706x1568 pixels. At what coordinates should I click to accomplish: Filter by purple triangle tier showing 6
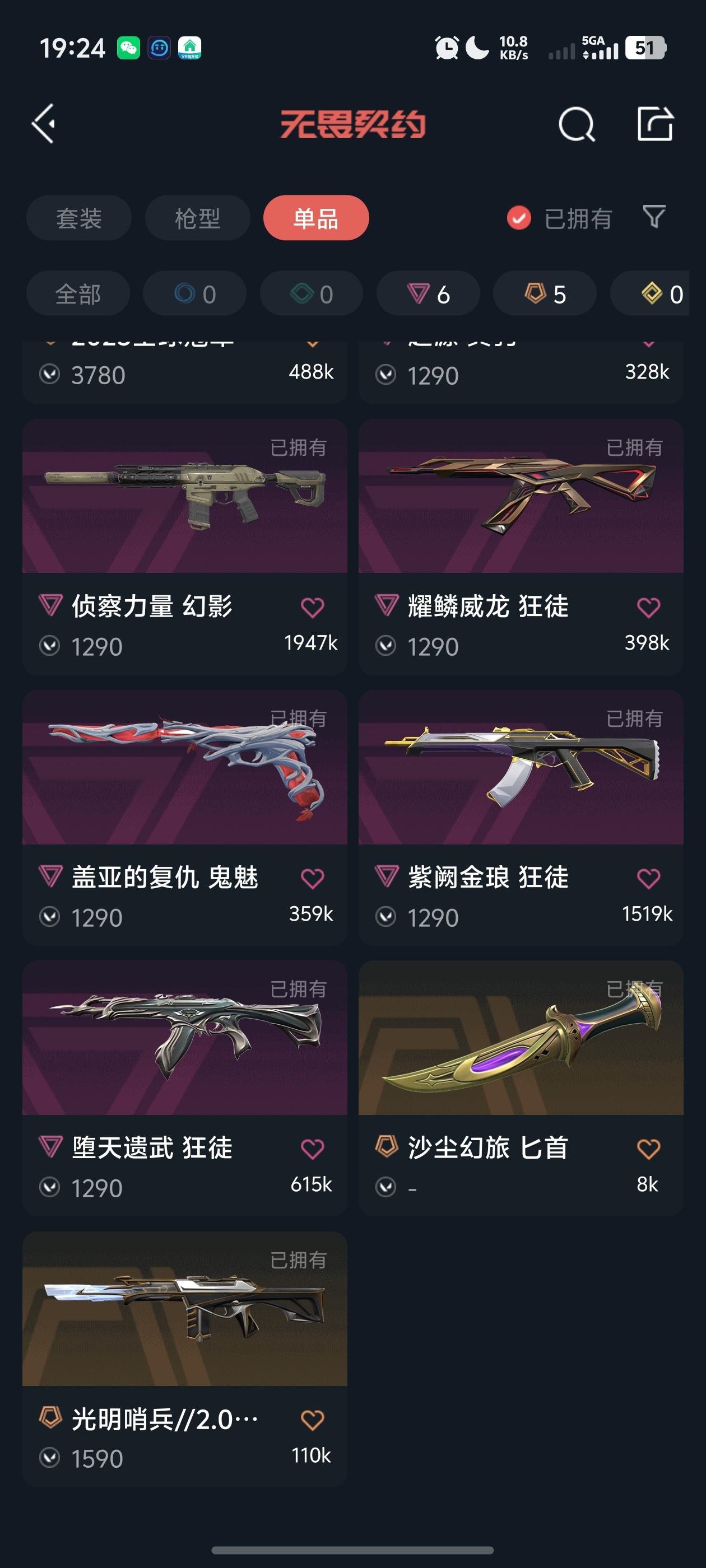pyautogui.click(x=428, y=293)
